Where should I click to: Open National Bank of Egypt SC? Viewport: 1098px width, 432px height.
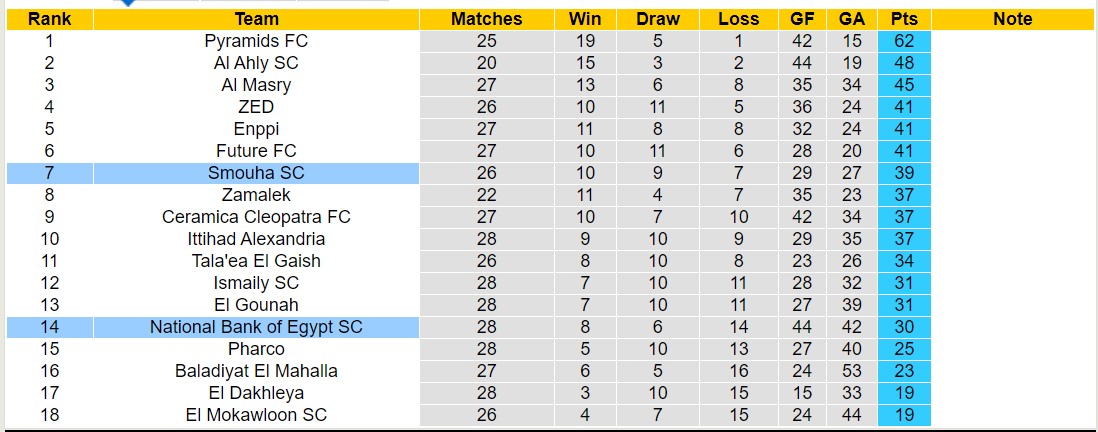click(x=256, y=327)
